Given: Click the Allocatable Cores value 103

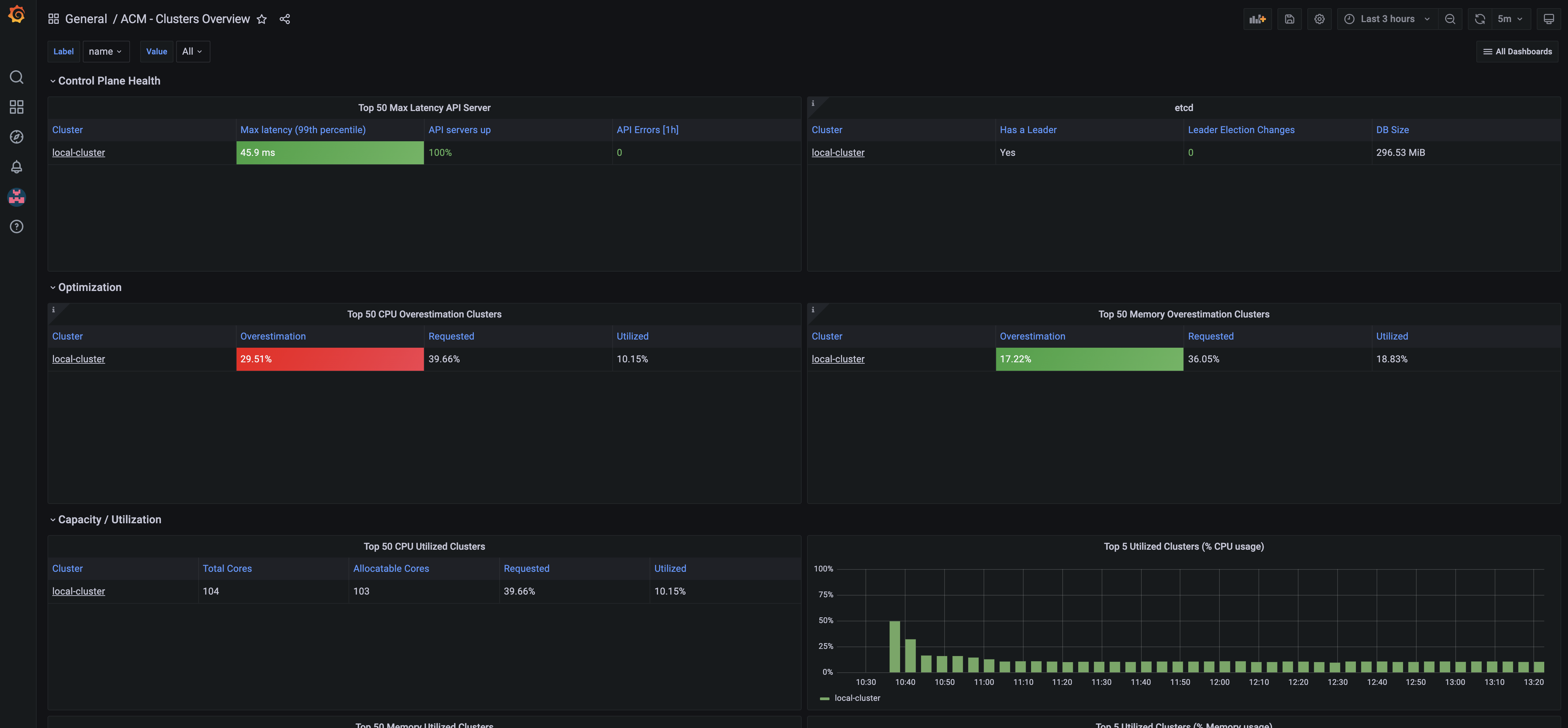Looking at the screenshot, I should 361,591.
